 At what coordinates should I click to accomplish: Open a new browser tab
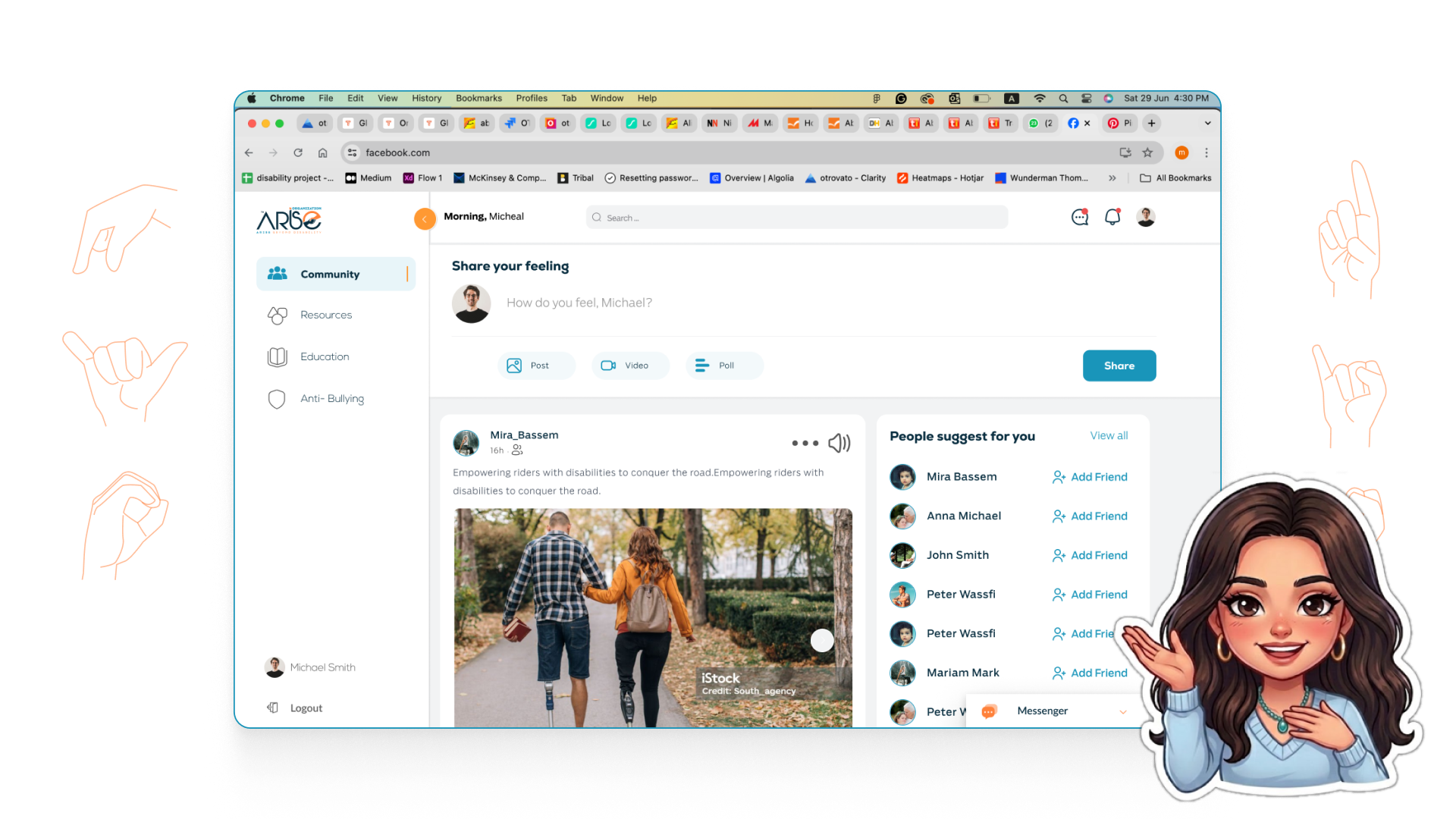tap(1151, 123)
